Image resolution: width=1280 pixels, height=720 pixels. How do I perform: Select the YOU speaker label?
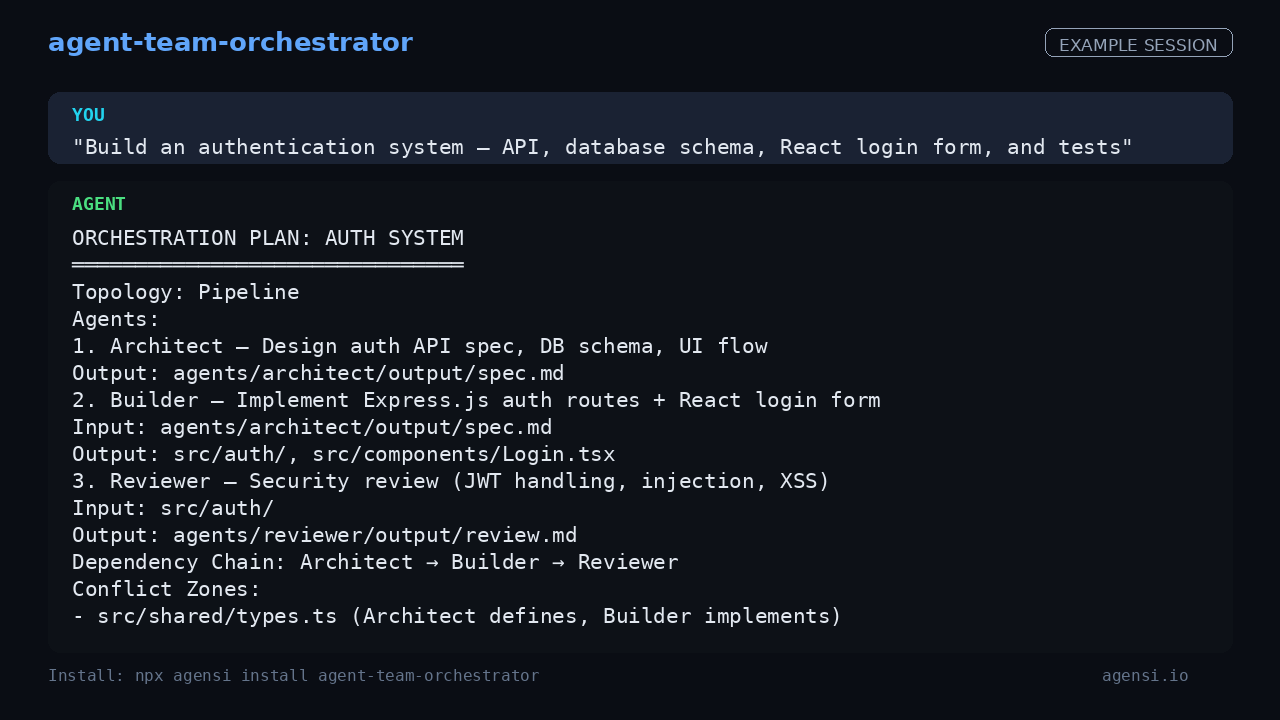tap(88, 115)
